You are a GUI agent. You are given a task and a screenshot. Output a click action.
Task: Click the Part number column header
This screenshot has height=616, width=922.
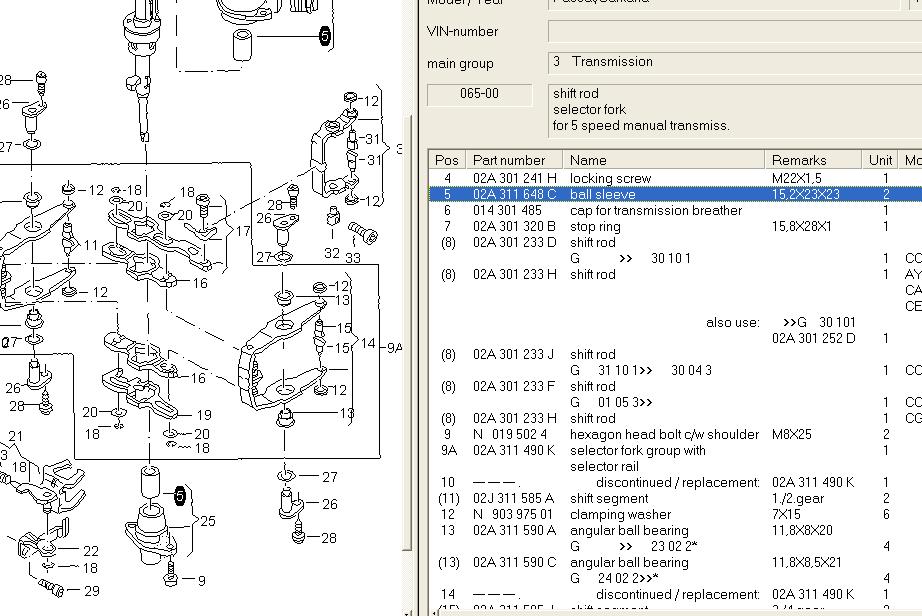pyautogui.click(x=509, y=160)
